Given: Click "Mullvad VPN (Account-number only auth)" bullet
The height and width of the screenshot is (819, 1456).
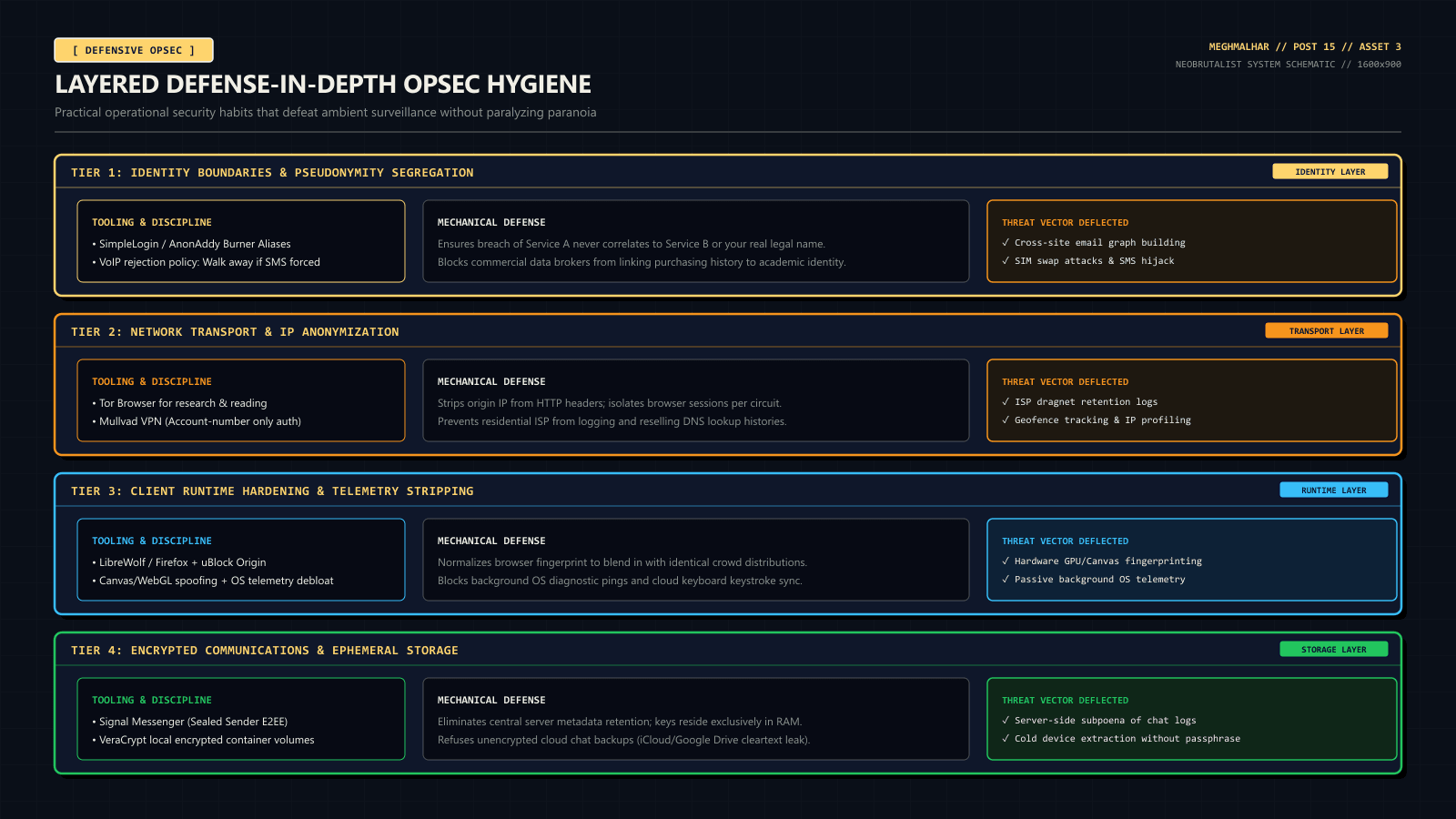Looking at the screenshot, I should pos(197,421).
